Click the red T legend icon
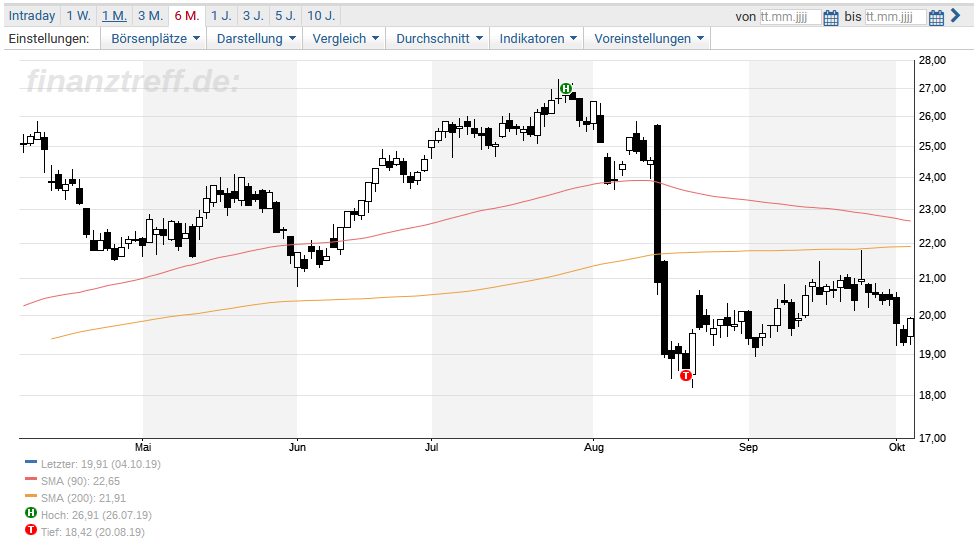This screenshot has width=980, height=541. pyautogui.click(x=31, y=530)
